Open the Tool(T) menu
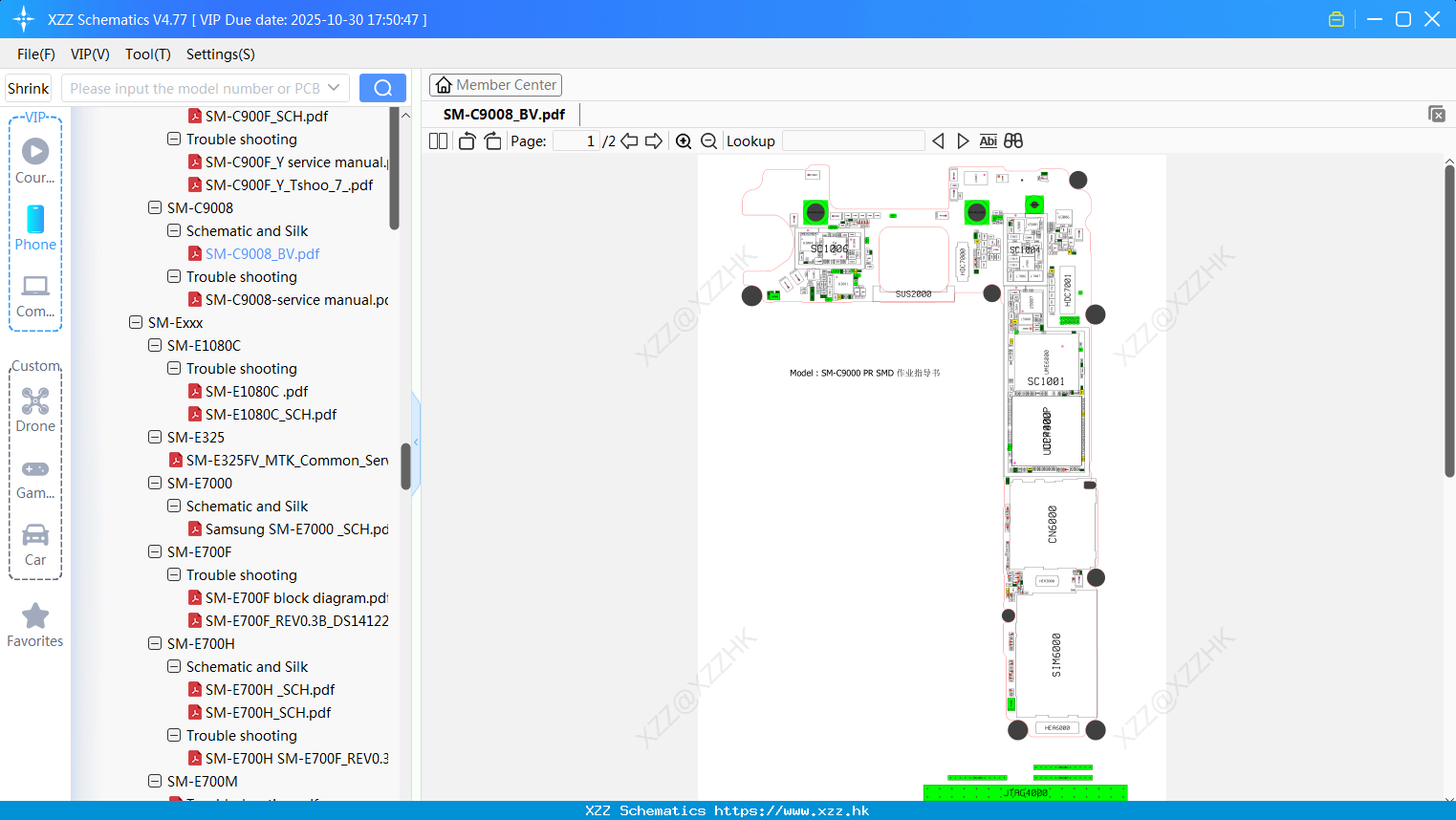Image resolution: width=1456 pixels, height=820 pixels. click(x=148, y=54)
